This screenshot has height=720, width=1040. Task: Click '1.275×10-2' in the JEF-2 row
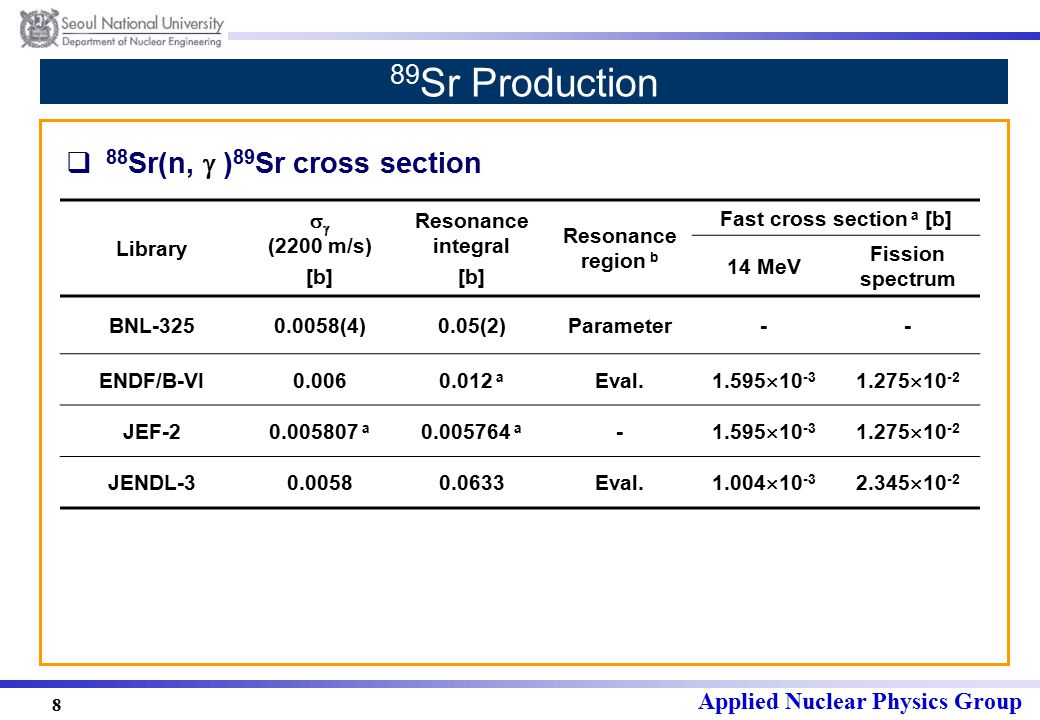[x=907, y=432]
